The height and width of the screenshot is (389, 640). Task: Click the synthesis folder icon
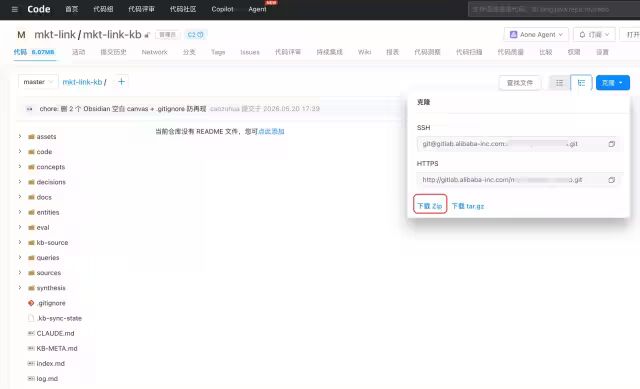point(31,288)
